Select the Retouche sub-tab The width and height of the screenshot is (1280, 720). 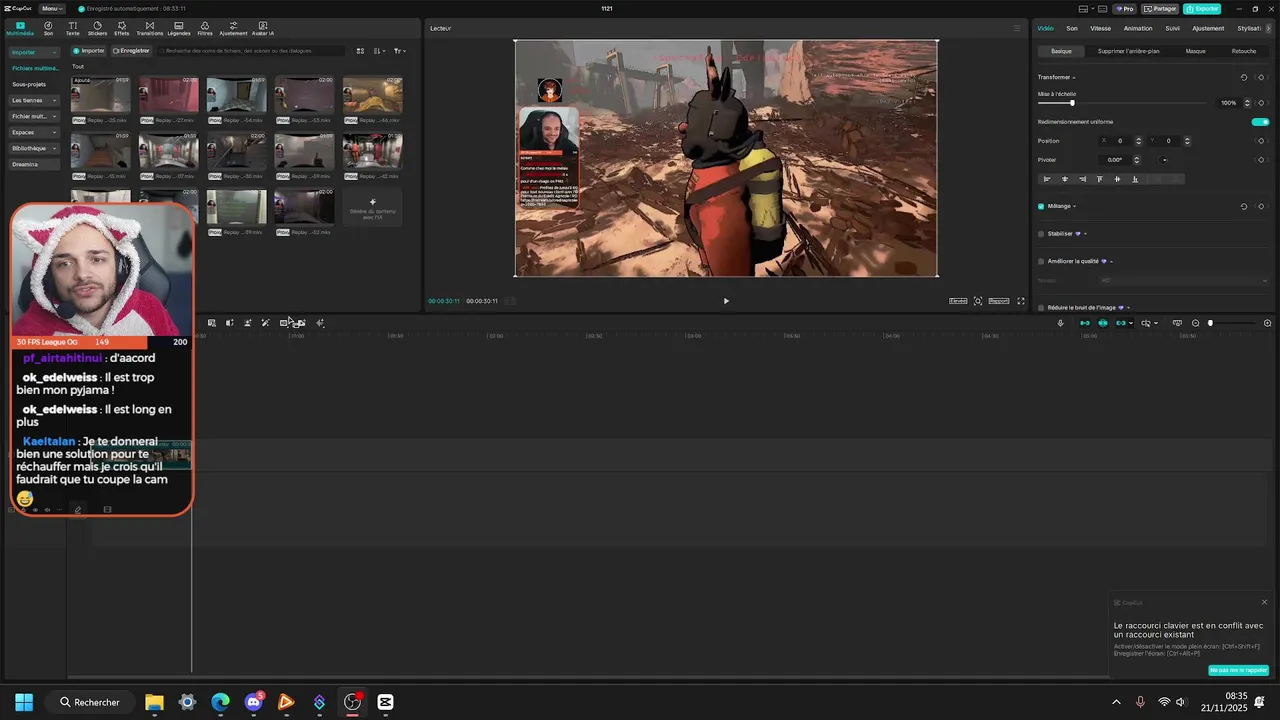1244,51
